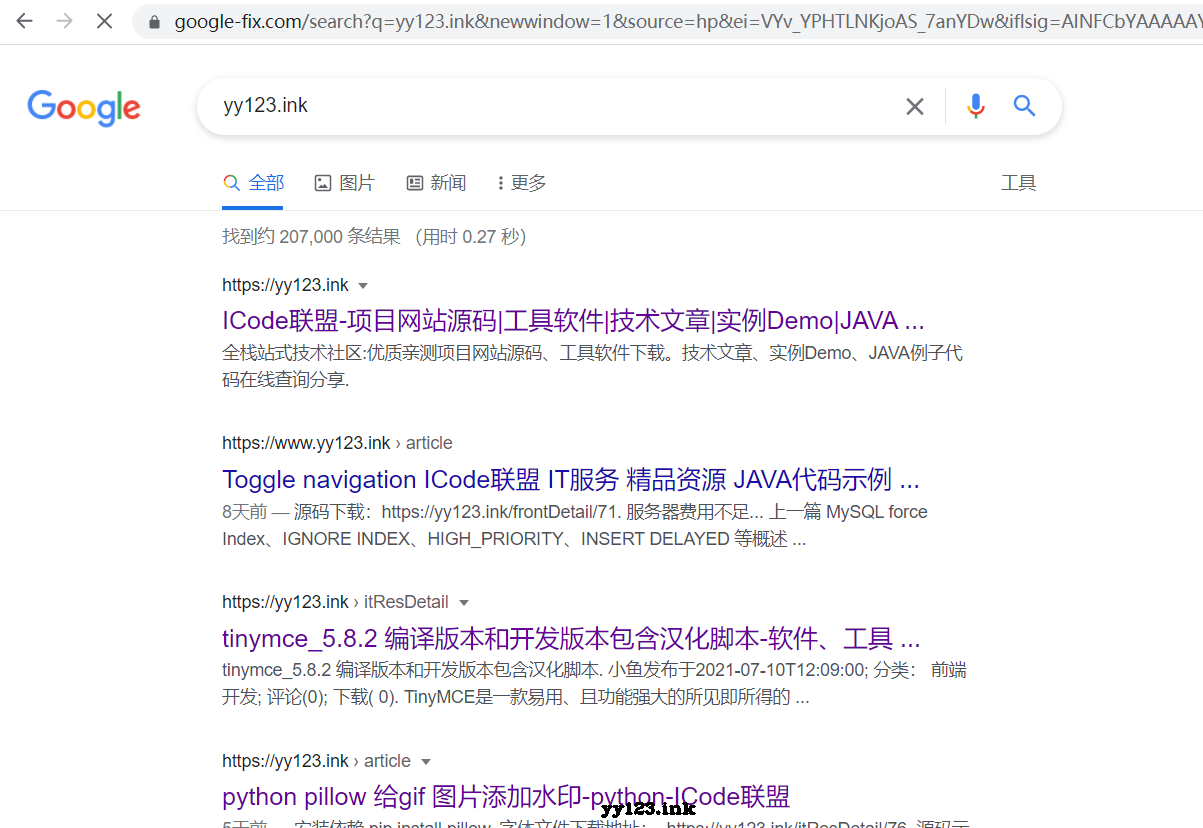Switch to the 新闻 tab
The image size is (1203, 828).
(436, 183)
